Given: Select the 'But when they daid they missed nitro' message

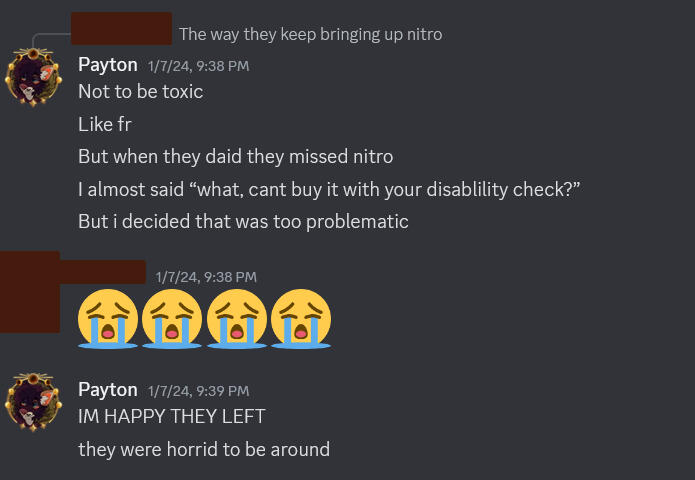Looking at the screenshot, I should (236, 157).
